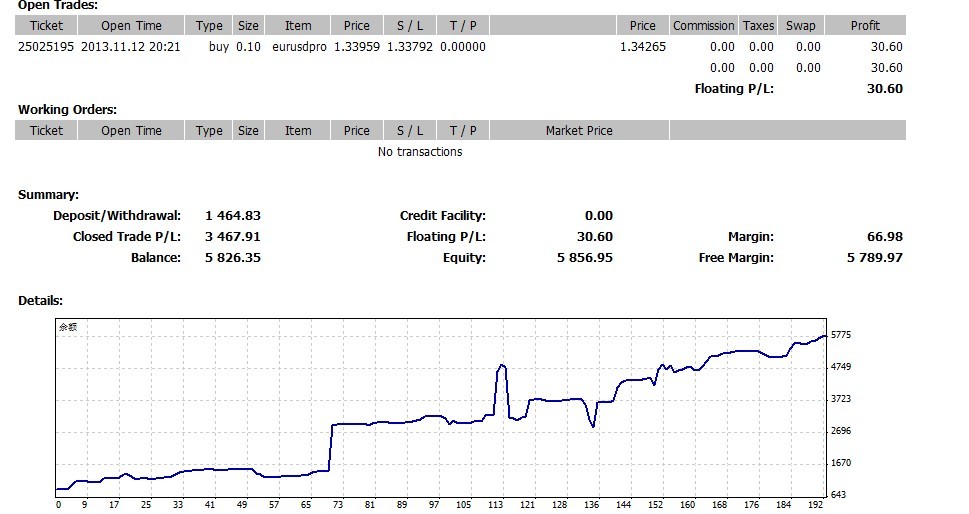The height and width of the screenshot is (514, 969).
Task: Click the Profit column header
Action: [x=865, y=26]
